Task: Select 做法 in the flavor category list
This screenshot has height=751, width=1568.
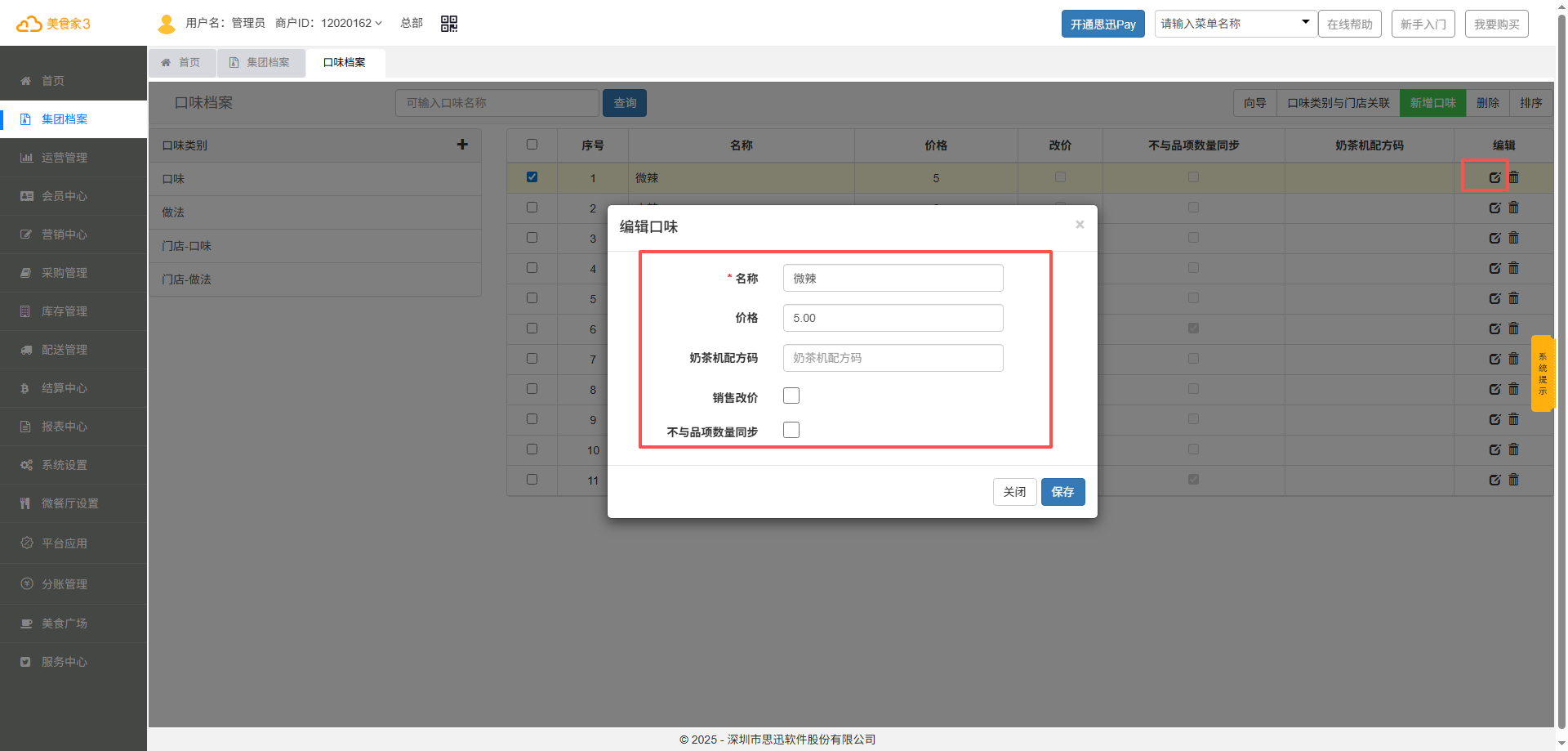Action: coord(173,212)
